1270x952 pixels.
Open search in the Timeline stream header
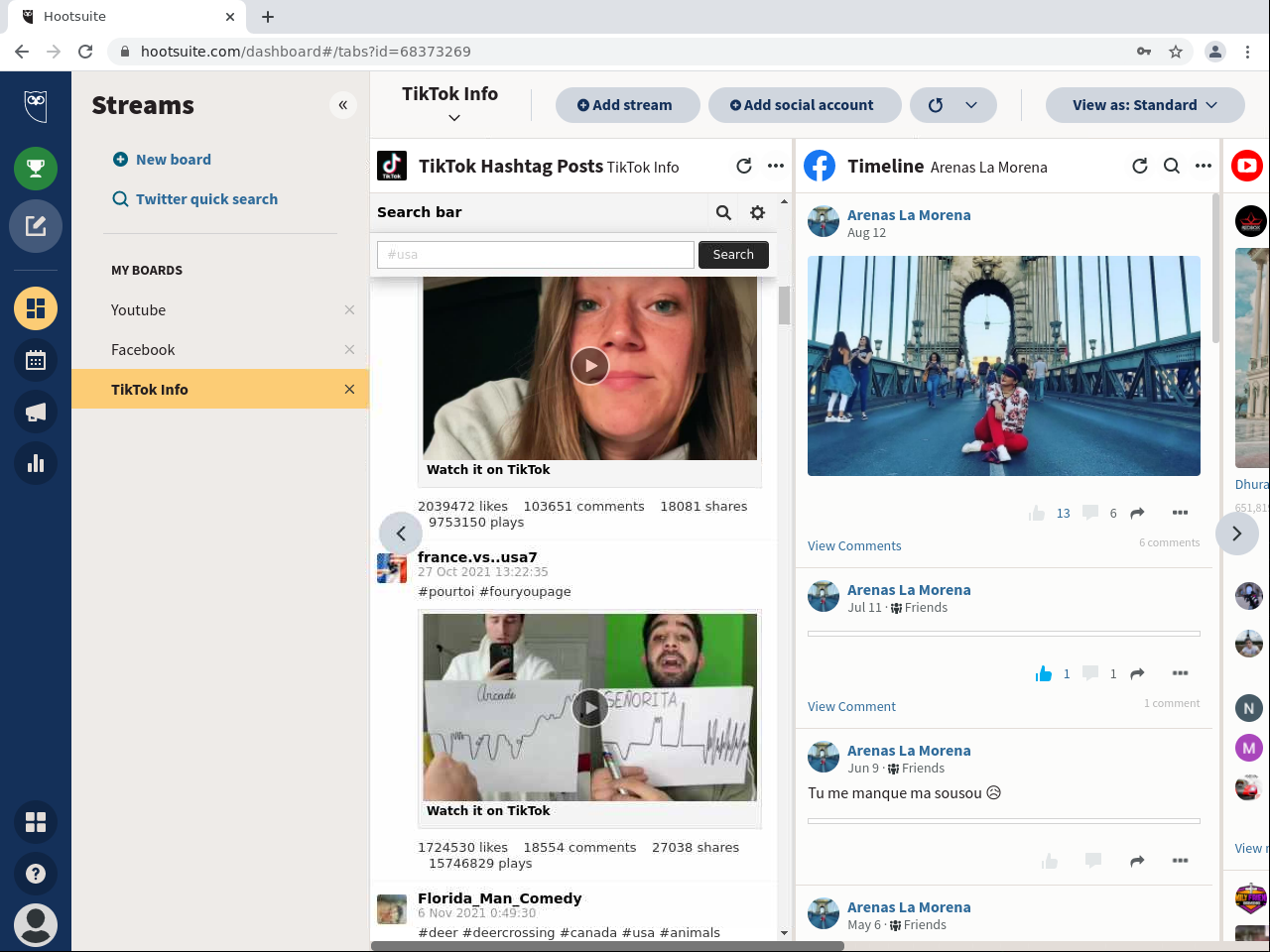pyautogui.click(x=1171, y=167)
